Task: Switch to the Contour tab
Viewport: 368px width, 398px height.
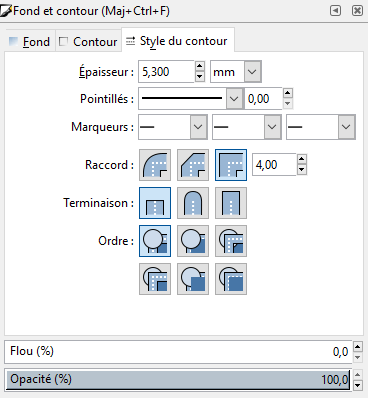Action: (x=88, y=42)
